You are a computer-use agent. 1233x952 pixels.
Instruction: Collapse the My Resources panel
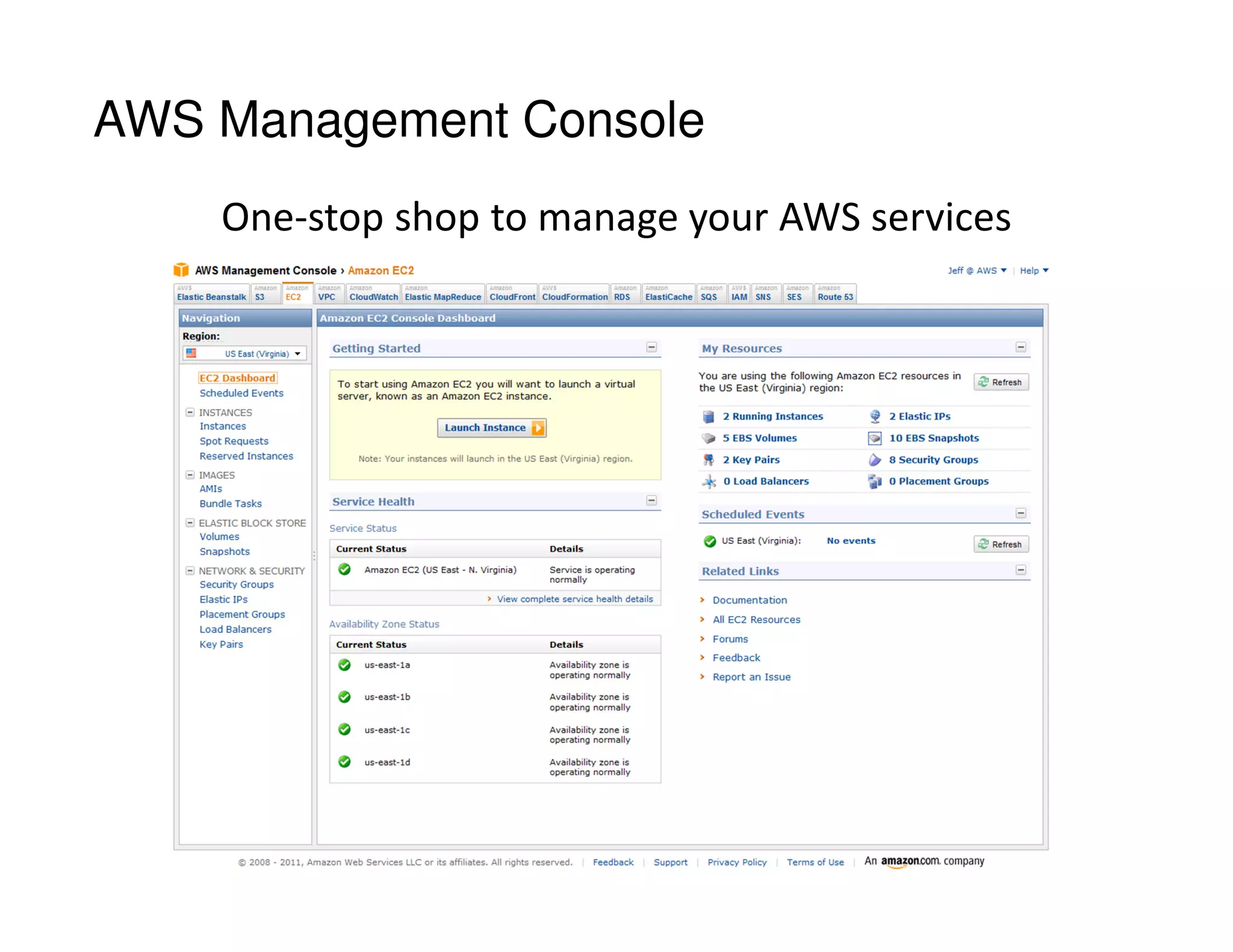(1021, 347)
